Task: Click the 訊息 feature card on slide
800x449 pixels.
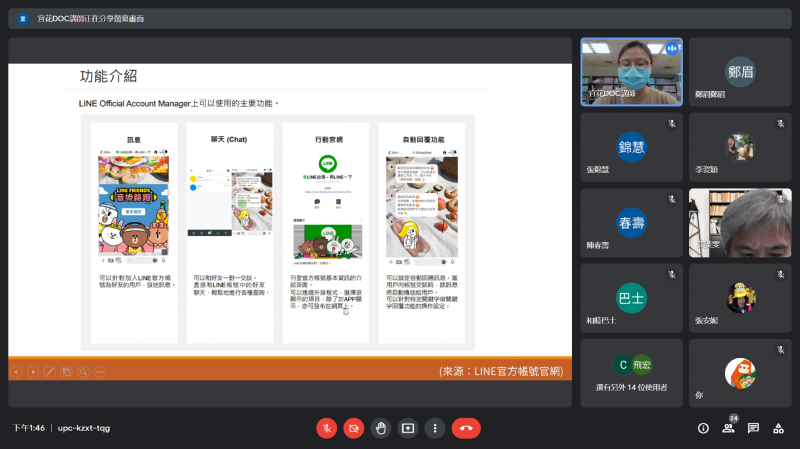Action: pos(134,233)
